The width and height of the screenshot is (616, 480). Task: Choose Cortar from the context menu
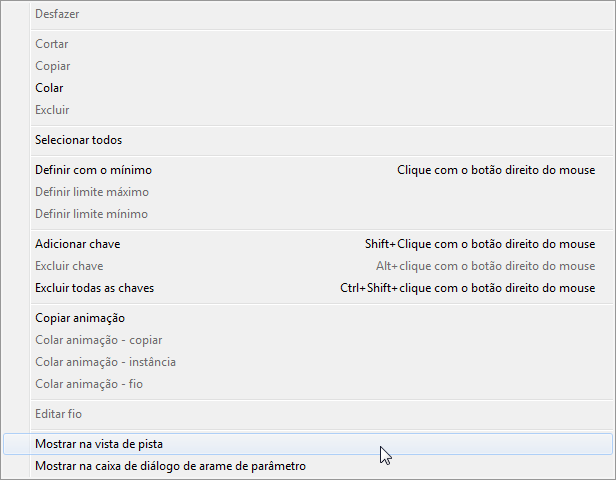tap(52, 44)
